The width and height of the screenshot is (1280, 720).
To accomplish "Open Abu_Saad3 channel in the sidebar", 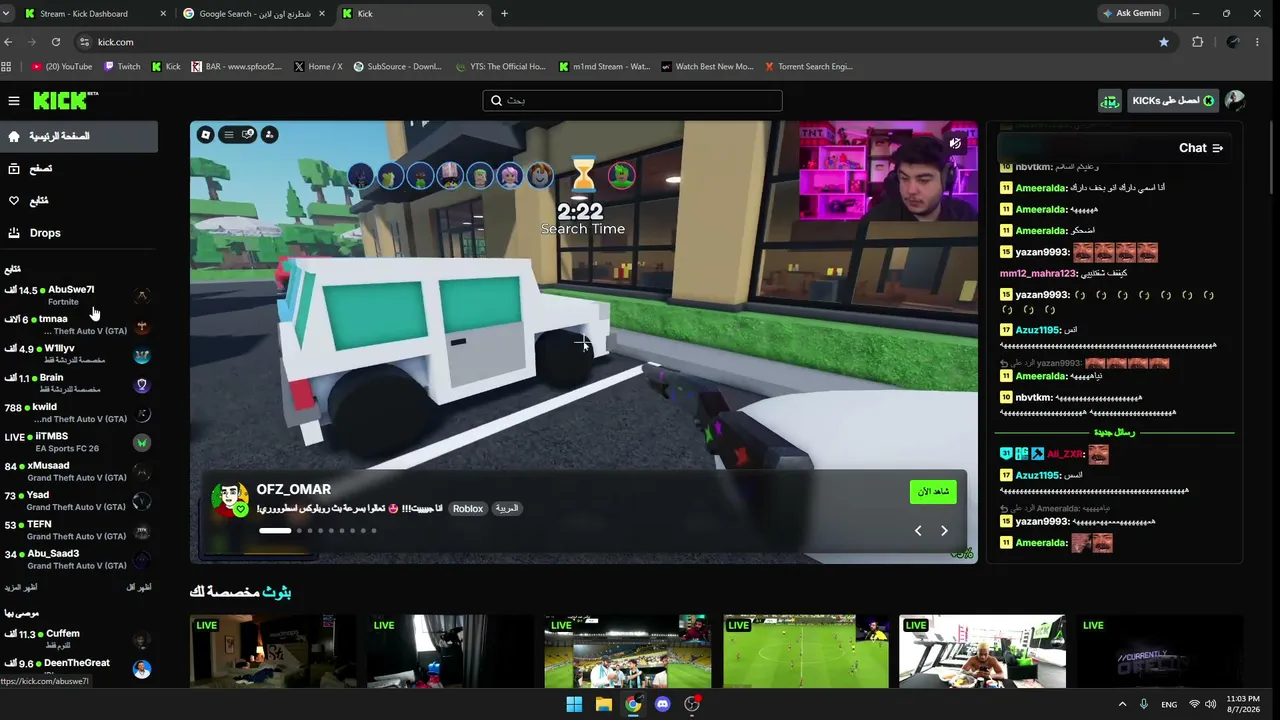I will coord(78,559).
